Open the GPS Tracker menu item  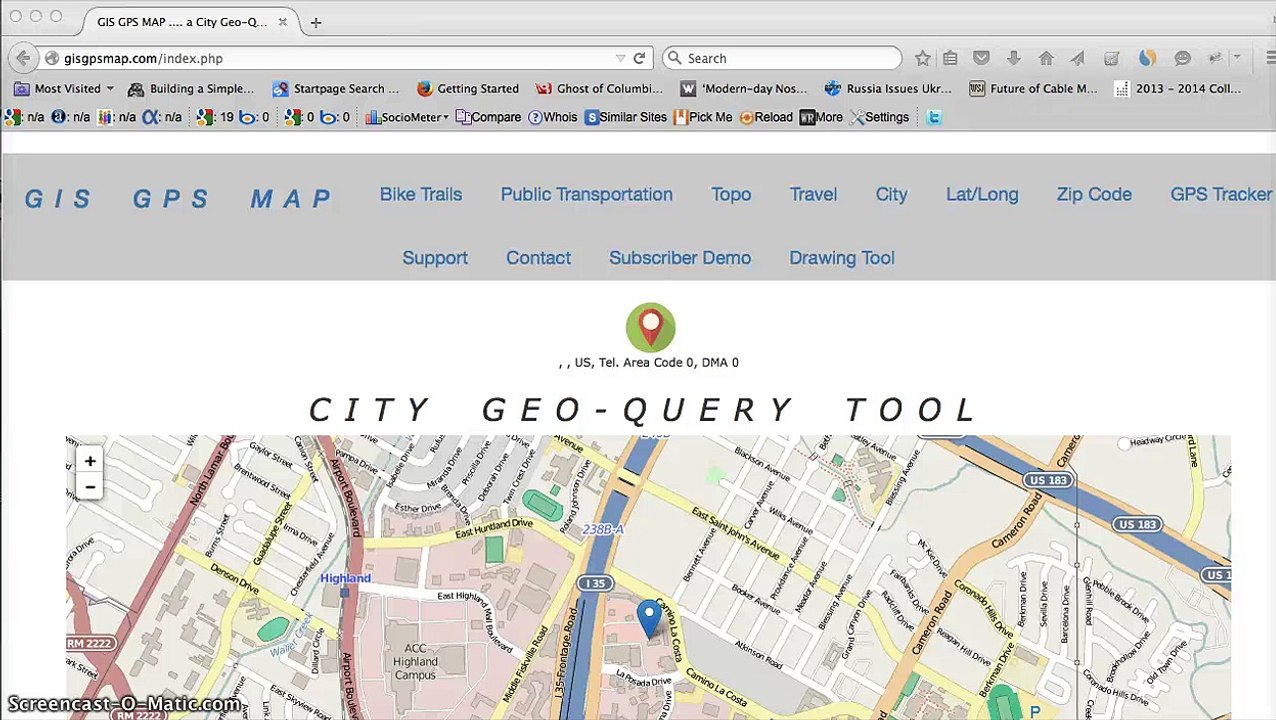(x=1221, y=194)
